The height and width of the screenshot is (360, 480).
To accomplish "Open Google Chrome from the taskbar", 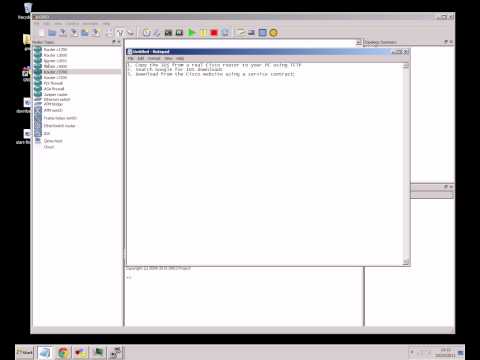I will point(63,353).
